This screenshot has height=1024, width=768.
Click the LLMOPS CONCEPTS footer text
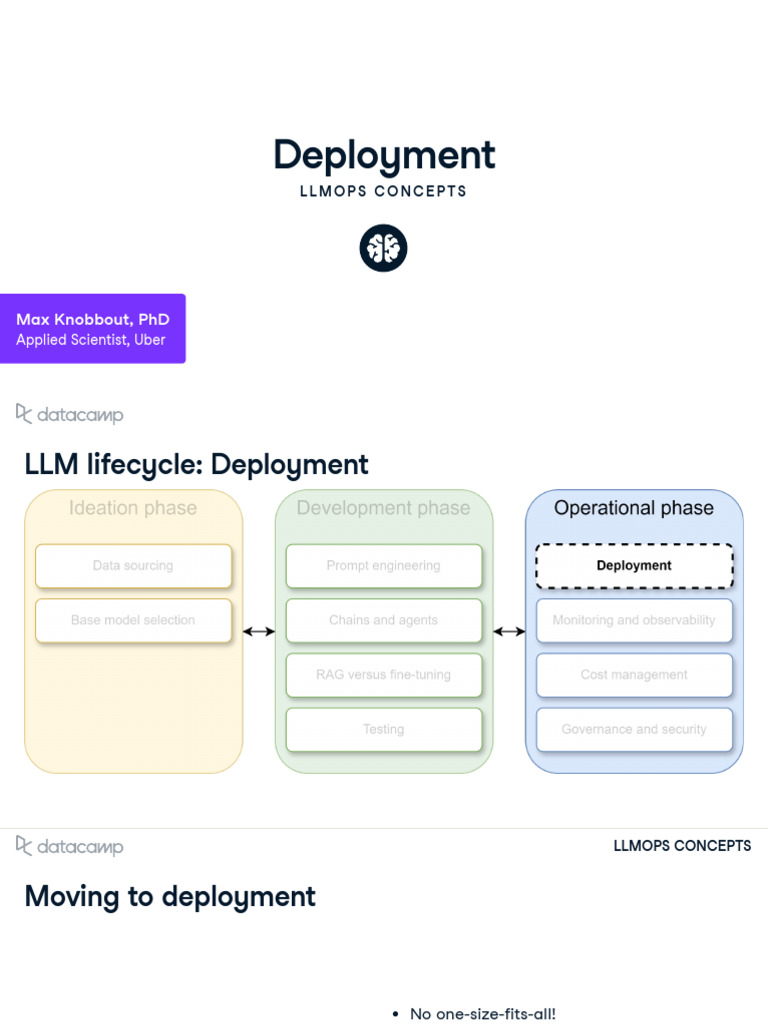pyautogui.click(x=682, y=846)
